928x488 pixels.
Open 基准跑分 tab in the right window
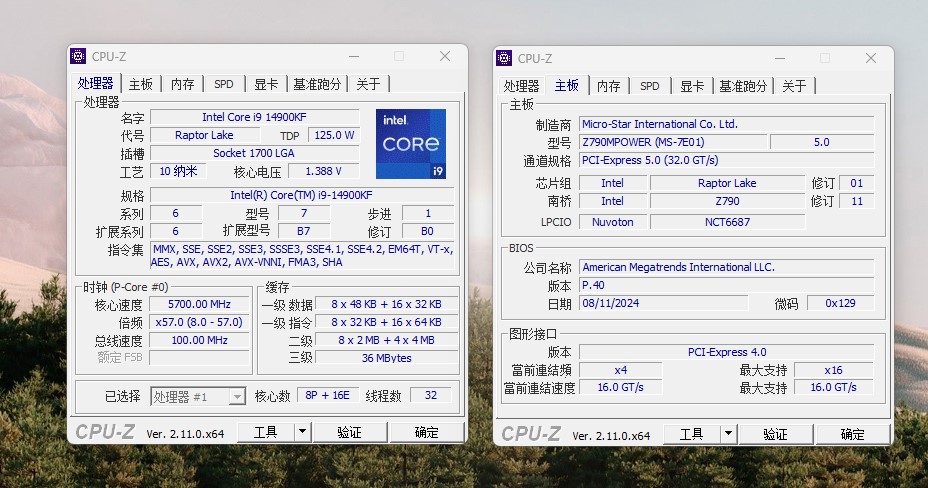coord(743,86)
